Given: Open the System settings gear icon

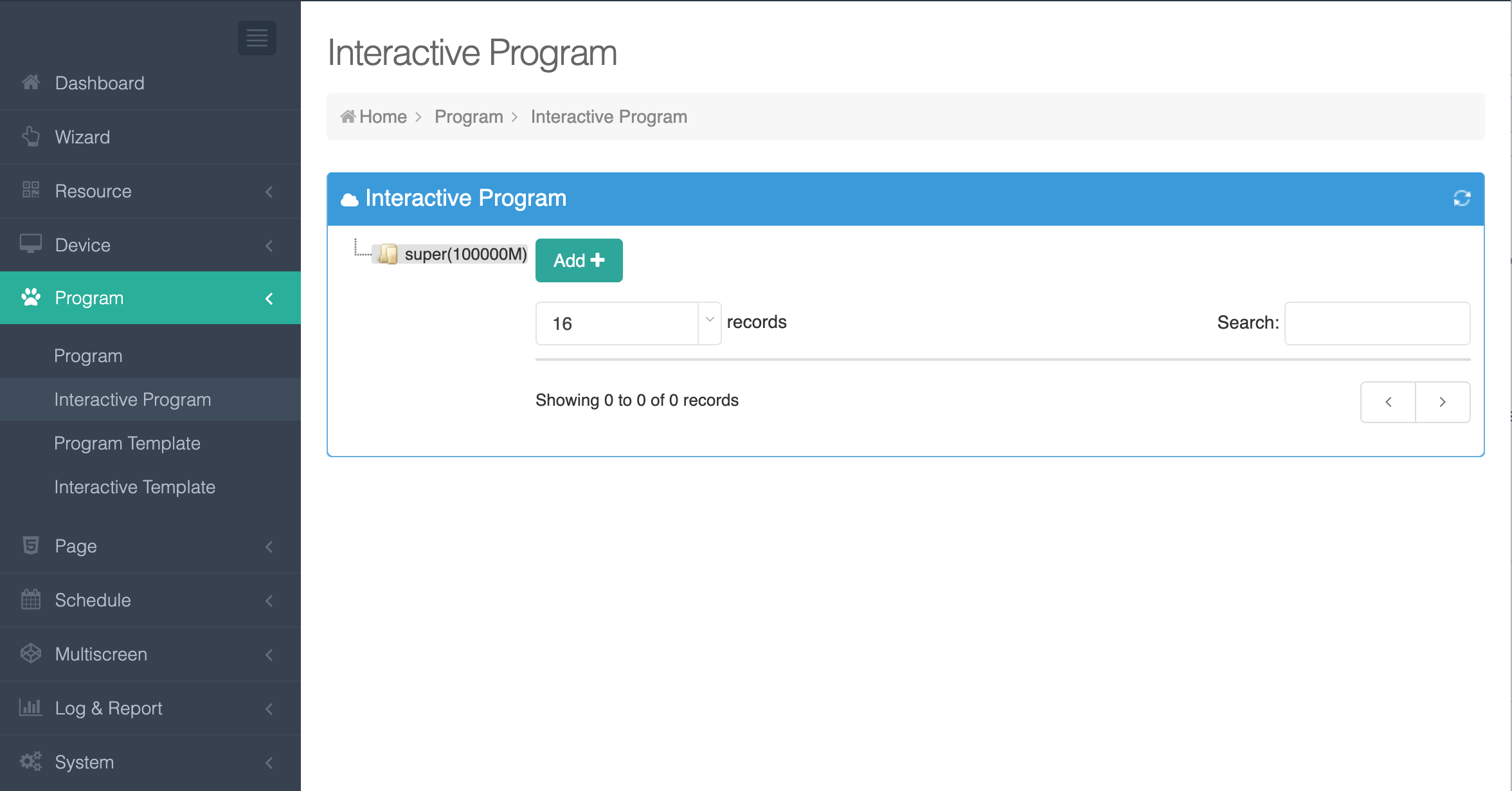Looking at the screenshot, I should pos(30,761).
